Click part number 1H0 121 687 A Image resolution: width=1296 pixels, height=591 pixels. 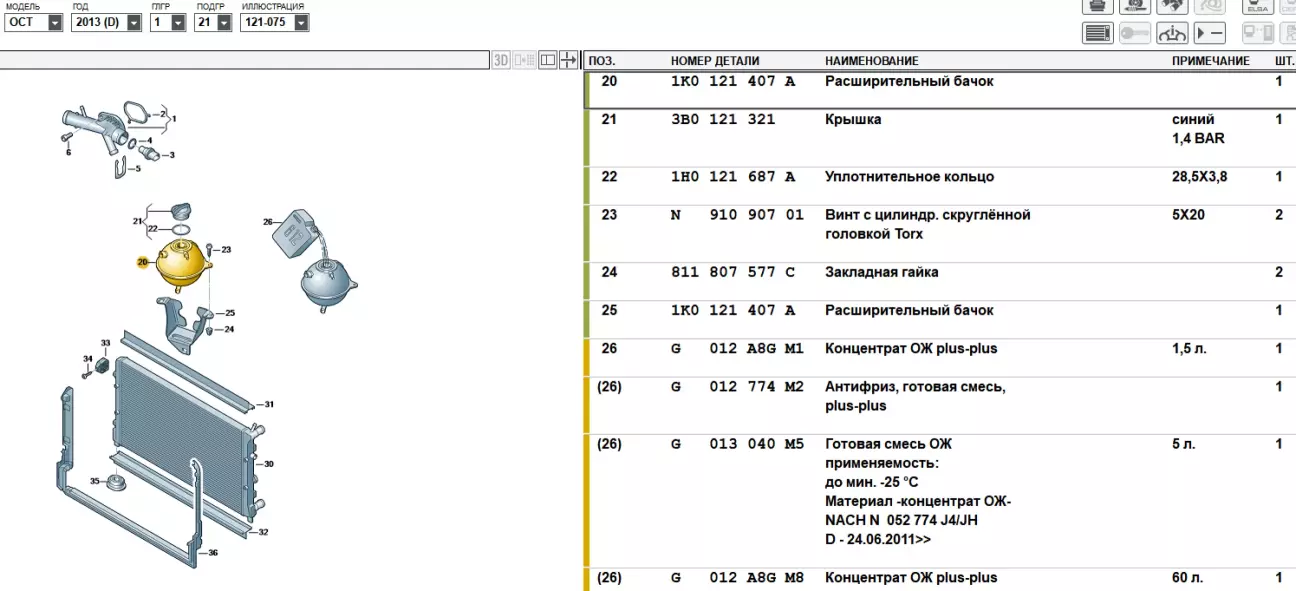click(733, 176)
